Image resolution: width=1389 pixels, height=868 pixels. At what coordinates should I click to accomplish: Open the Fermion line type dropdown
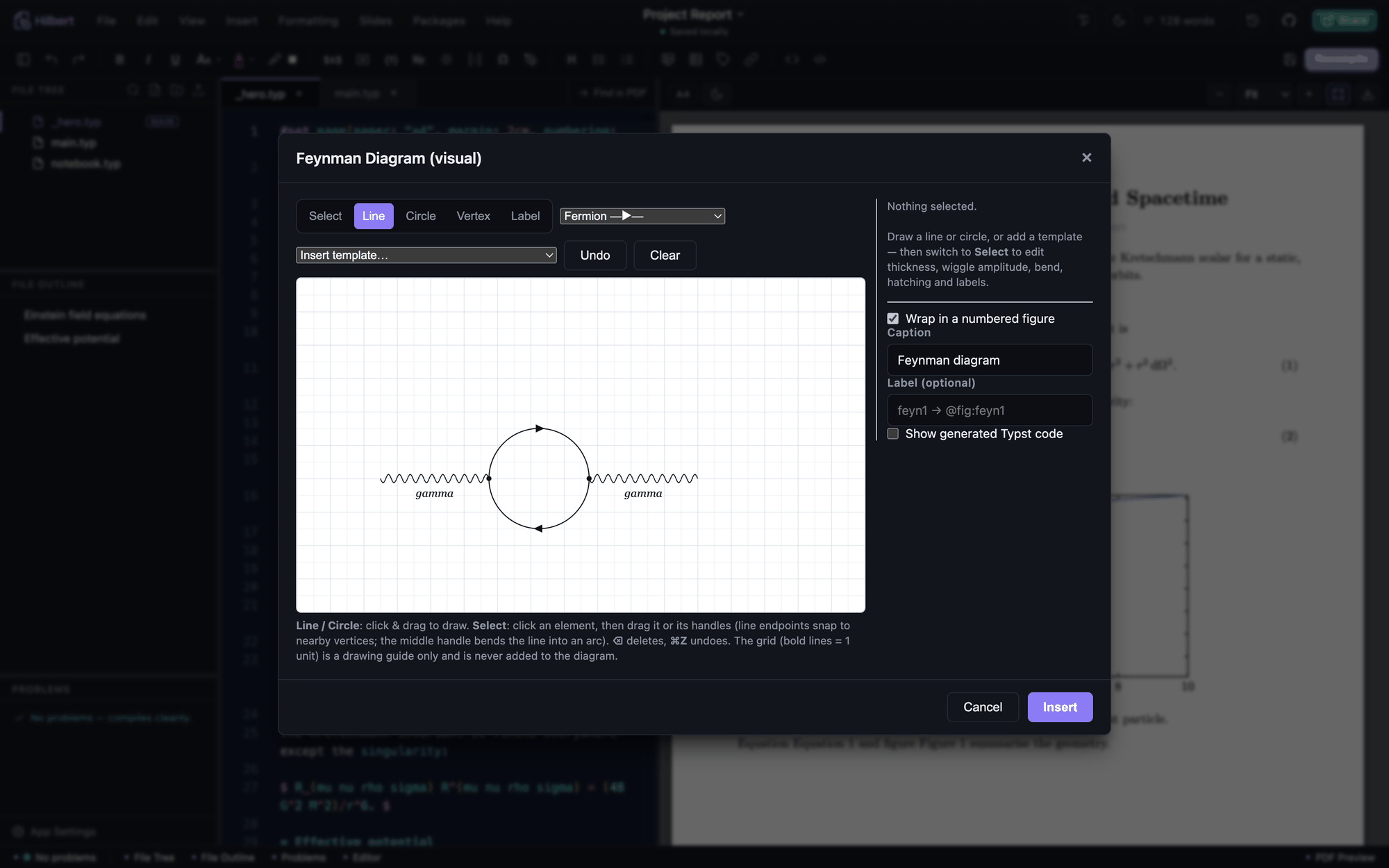(642, 216)
